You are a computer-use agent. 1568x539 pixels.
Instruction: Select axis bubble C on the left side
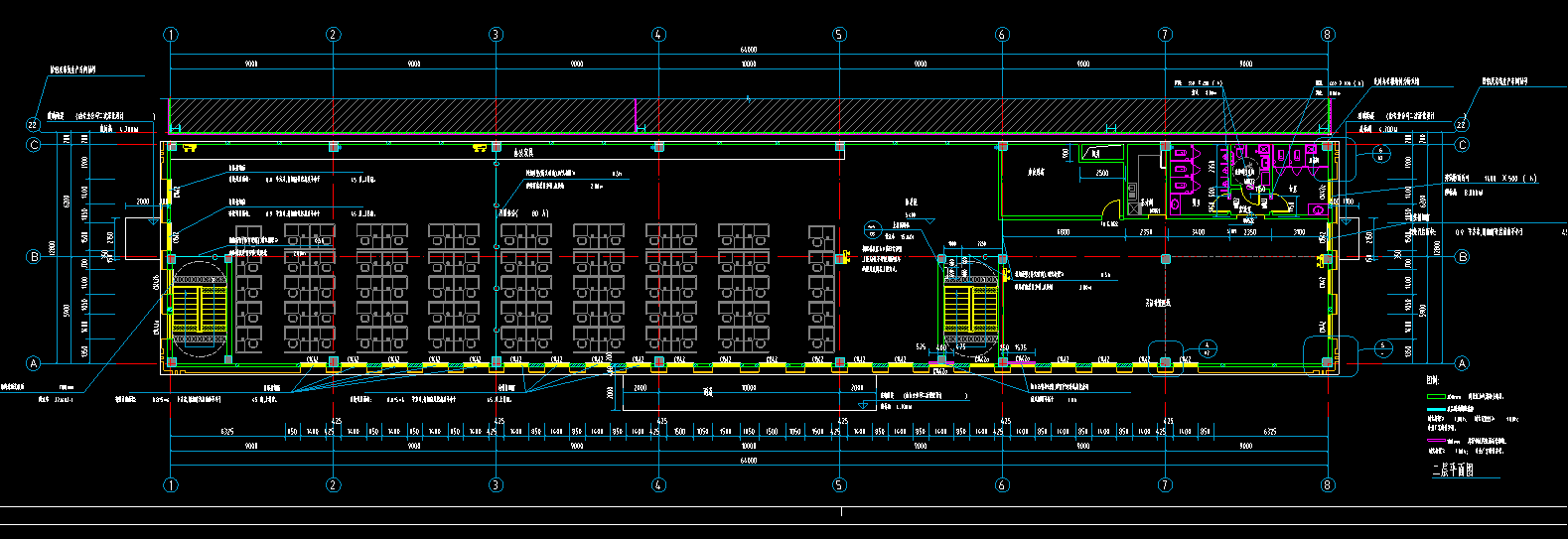pos(34,145)
